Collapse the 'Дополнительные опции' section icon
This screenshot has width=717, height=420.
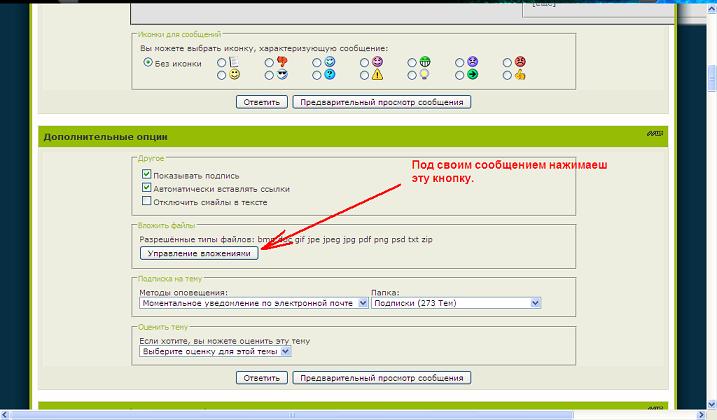(x=654, y=134)
